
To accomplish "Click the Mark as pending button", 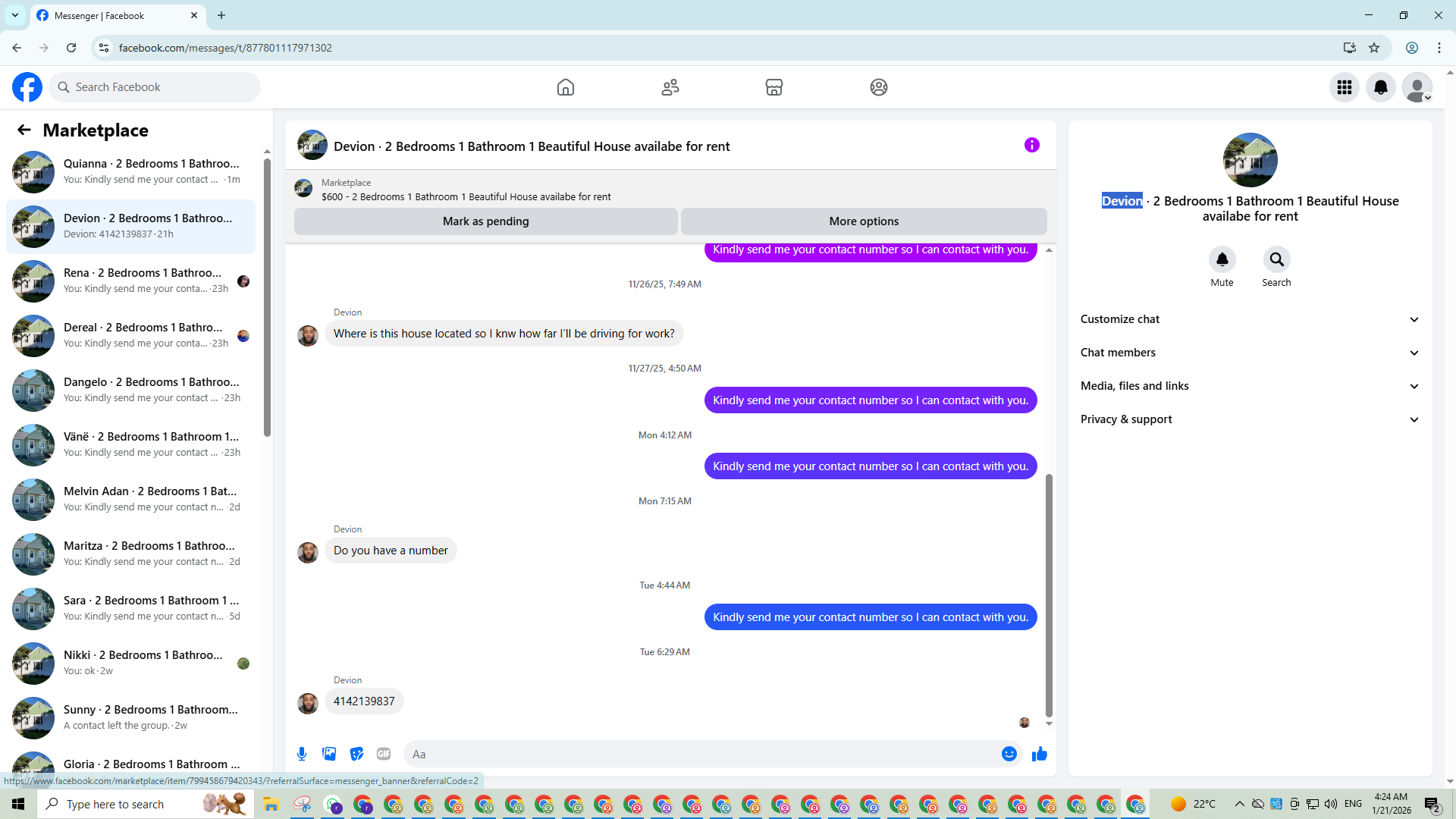I will click(485, 221).
